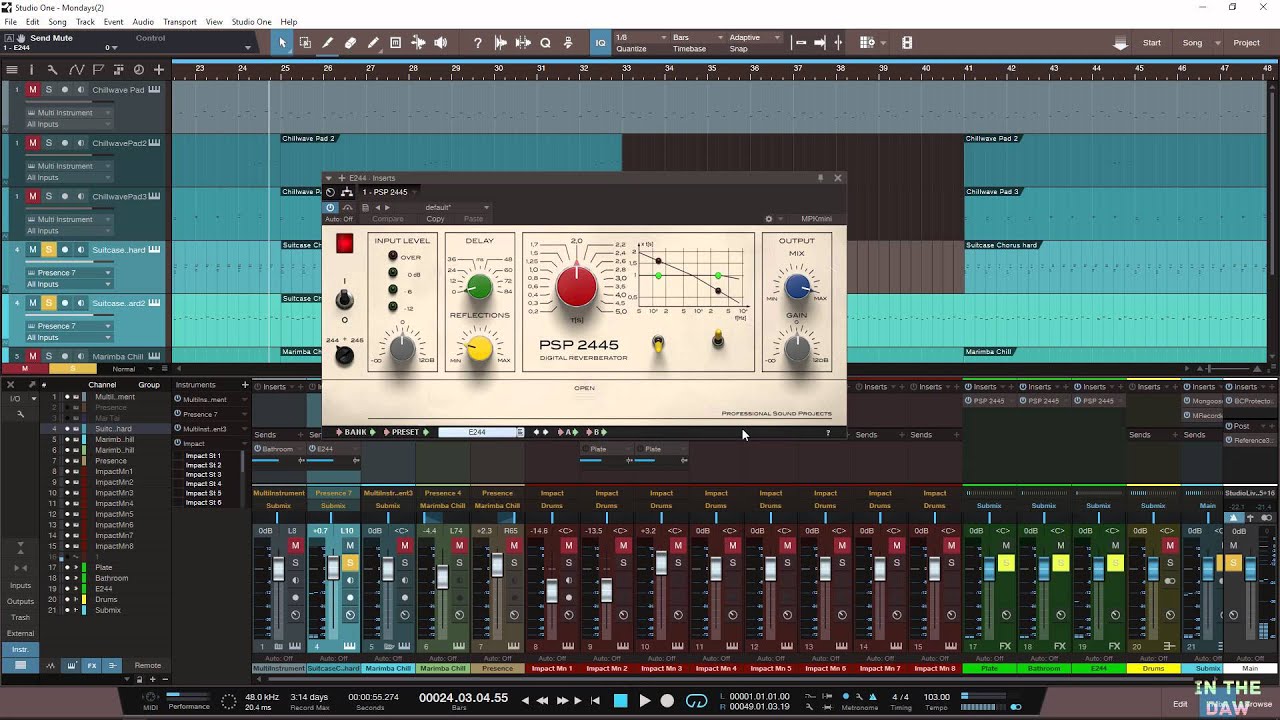Viewport: 1280px width, 720px height.
Task: Click the Stop button in the transport
Action: [620, 701]
